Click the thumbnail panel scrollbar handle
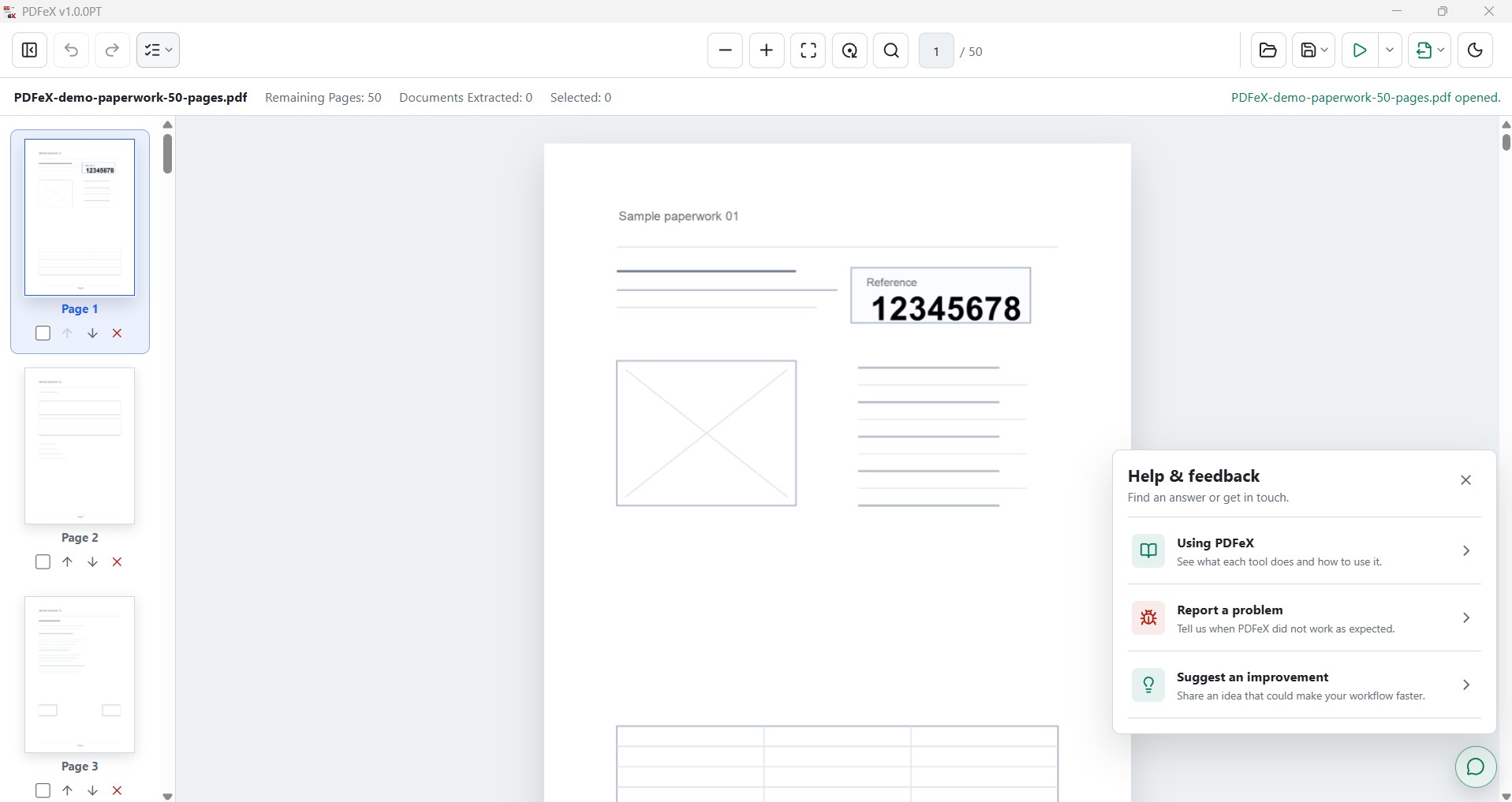Screen dimensions: 1512x802 click(x=167, y=154)
